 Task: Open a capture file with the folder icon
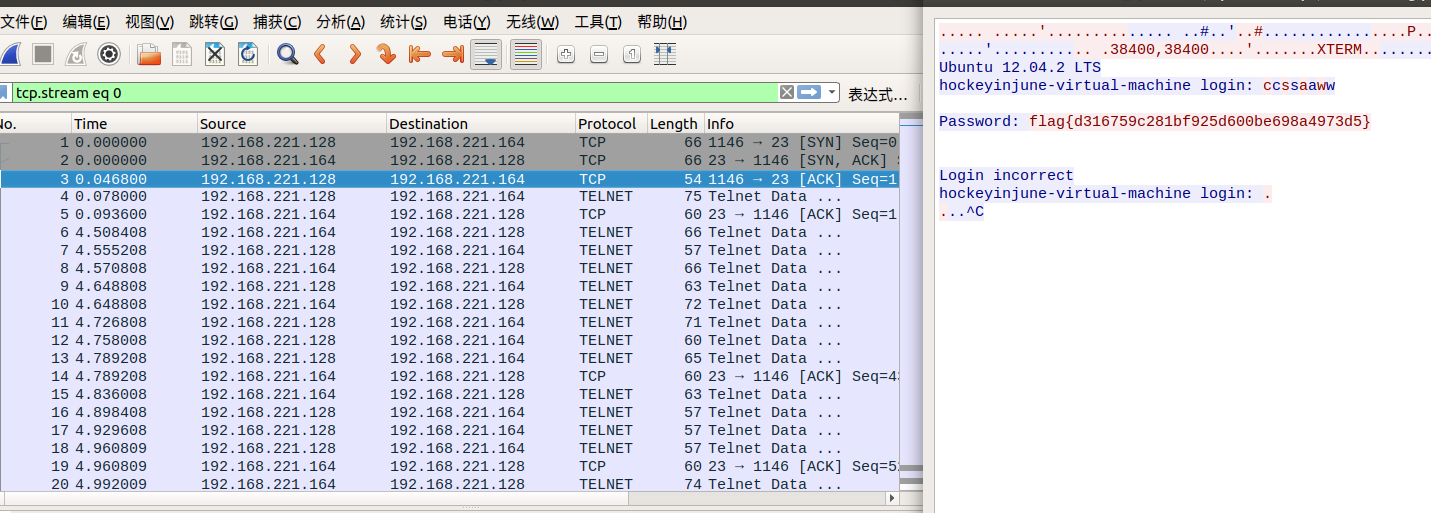(x=149, y=54)
